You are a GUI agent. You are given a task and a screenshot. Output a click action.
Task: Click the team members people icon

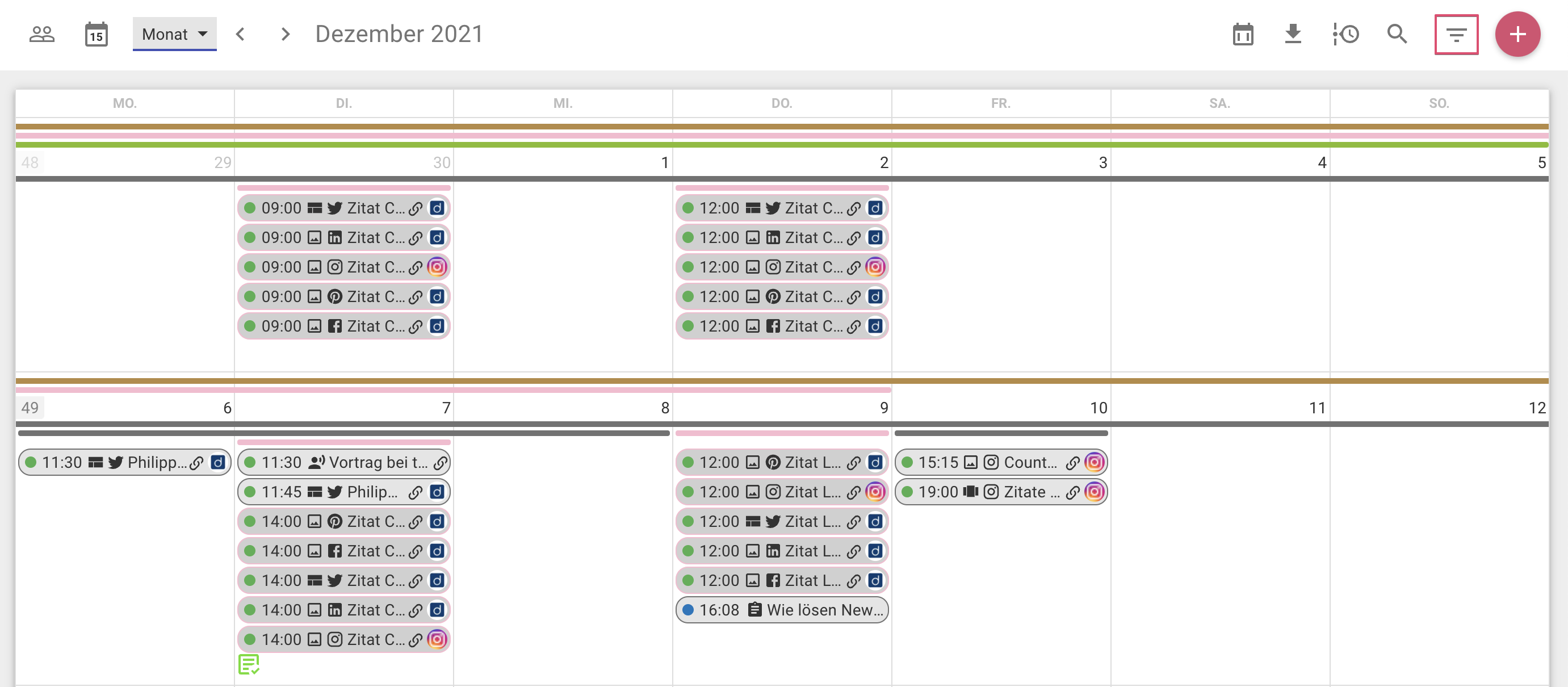42,35
